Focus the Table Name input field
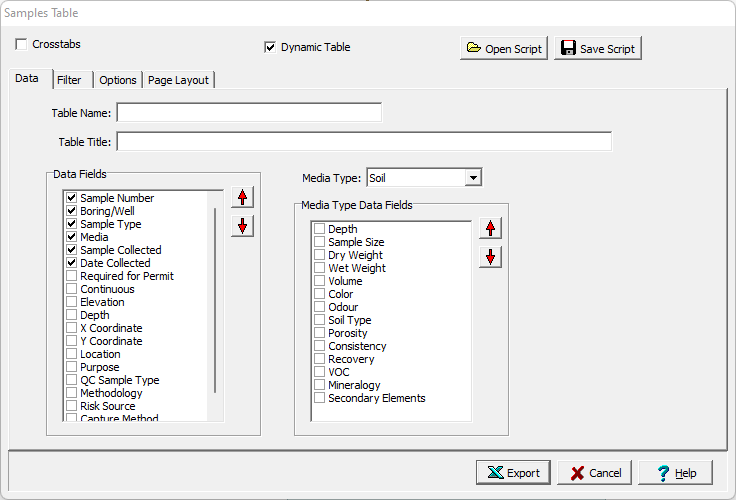 pos(249,113)
